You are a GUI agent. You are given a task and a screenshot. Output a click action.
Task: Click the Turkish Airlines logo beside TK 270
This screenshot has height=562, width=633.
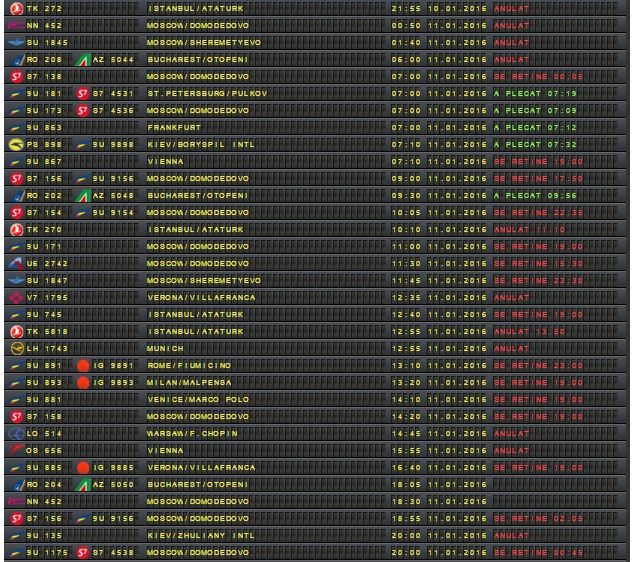point(16,230)
